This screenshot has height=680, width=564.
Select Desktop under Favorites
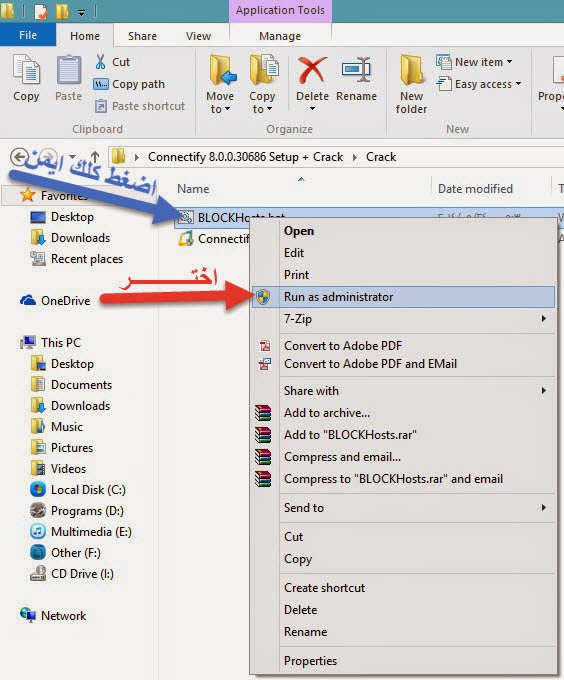click(72, 217)
